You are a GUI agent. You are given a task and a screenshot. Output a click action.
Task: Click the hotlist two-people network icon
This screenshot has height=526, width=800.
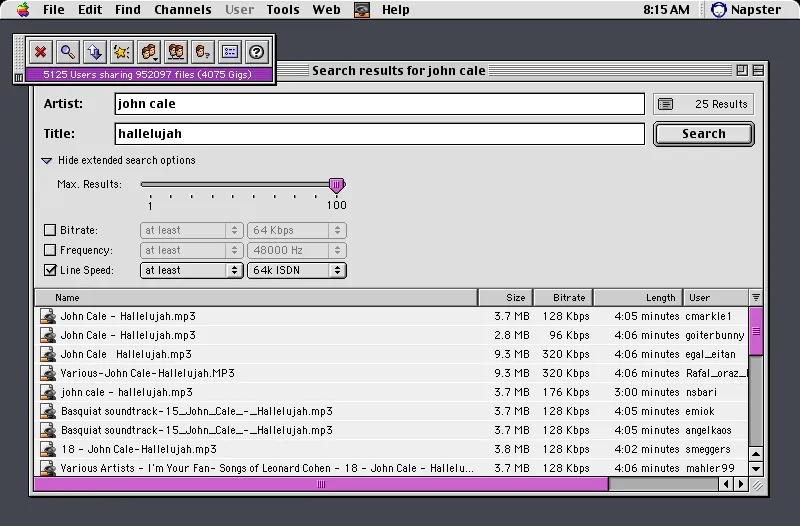point(176,52)
